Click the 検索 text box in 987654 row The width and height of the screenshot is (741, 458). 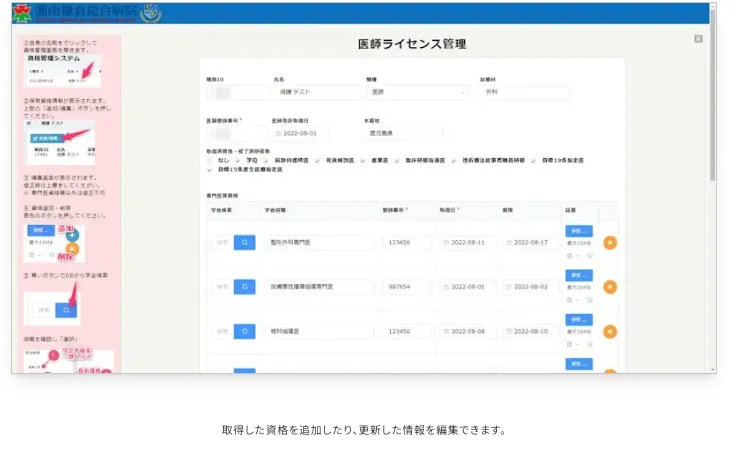point(223,287)
